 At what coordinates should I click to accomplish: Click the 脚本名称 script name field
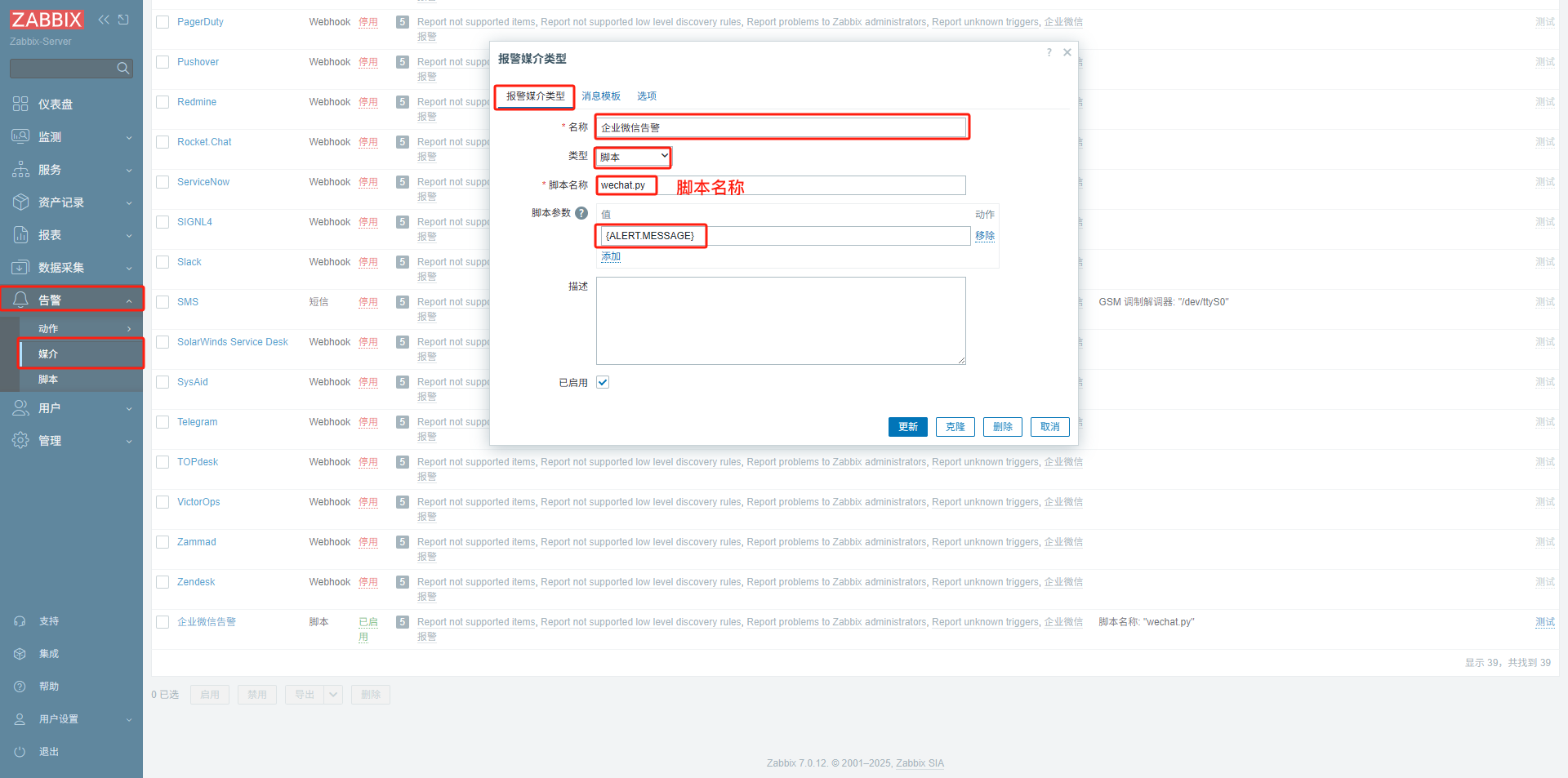coord(781,185)
